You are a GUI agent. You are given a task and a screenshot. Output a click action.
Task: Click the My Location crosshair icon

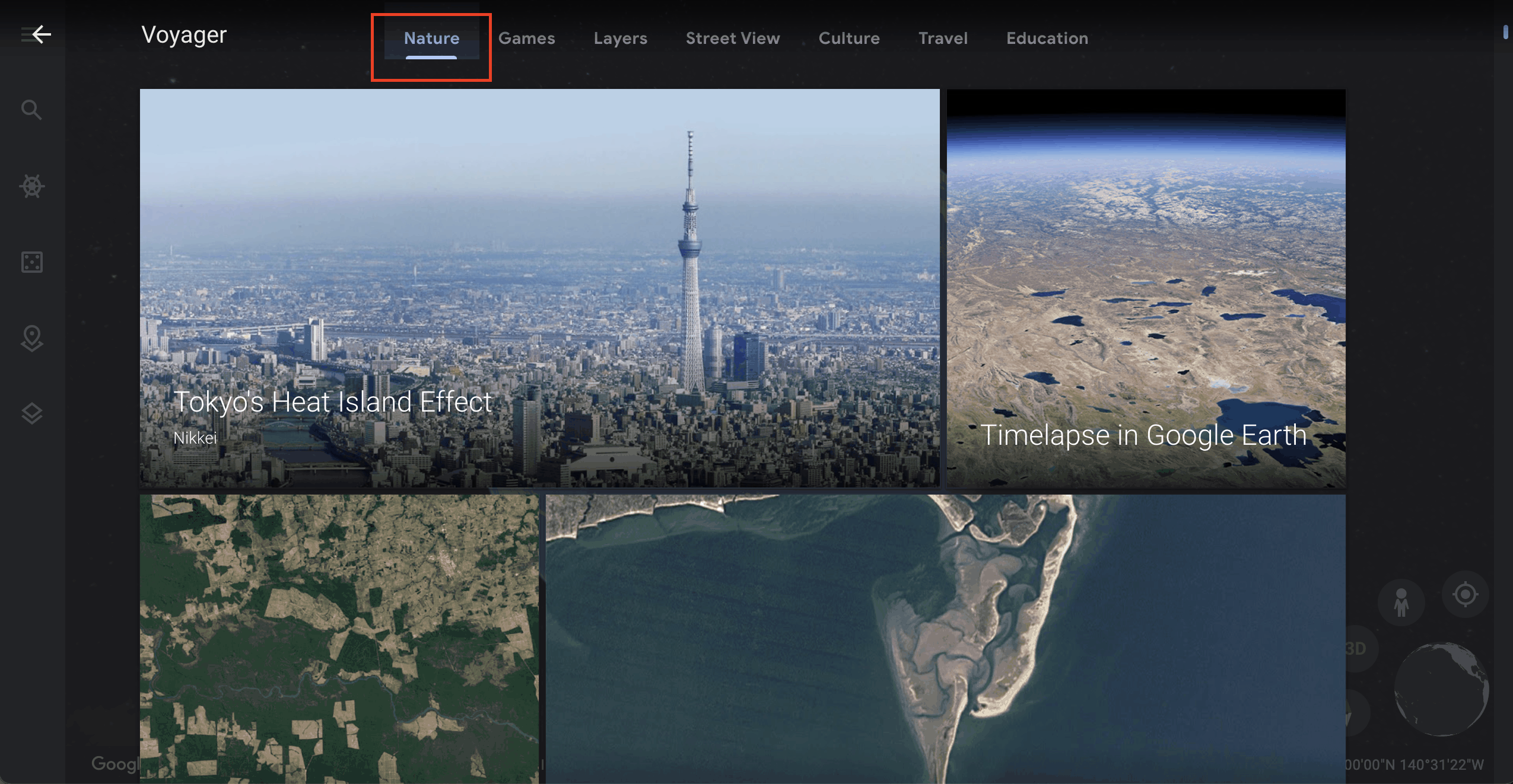(1465, 594)
